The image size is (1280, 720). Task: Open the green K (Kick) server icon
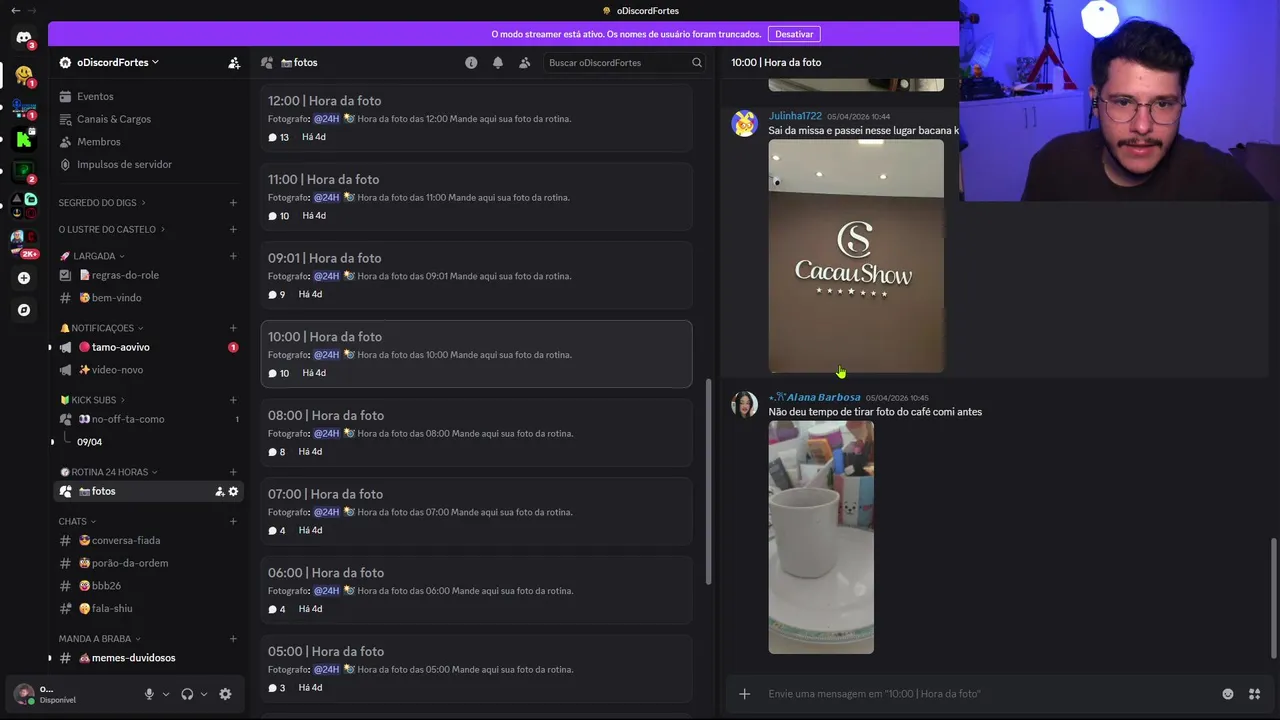tap(24, 139)
